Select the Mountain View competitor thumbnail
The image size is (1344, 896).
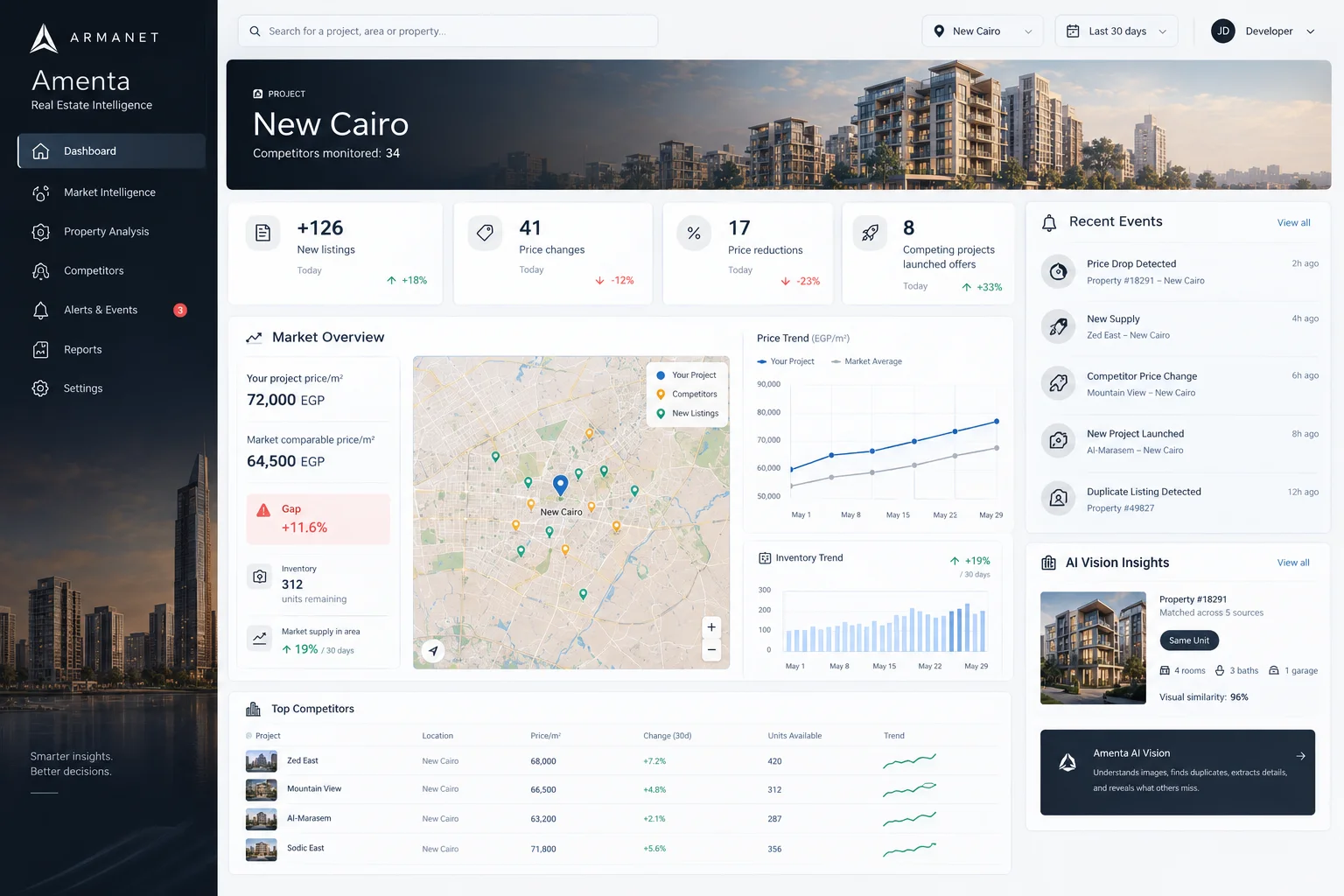(262, 790)
